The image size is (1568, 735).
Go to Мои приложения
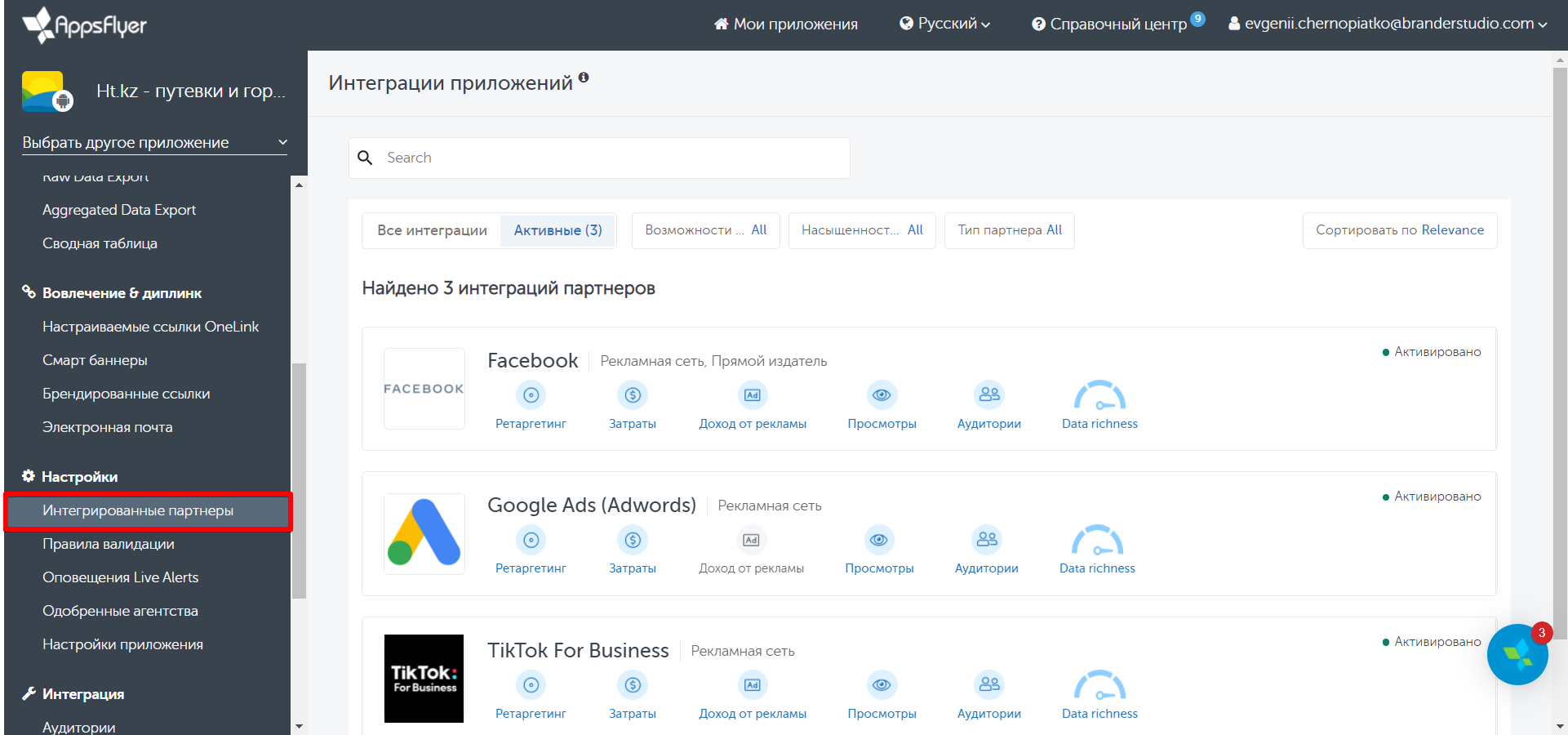[x=786, y=24]
